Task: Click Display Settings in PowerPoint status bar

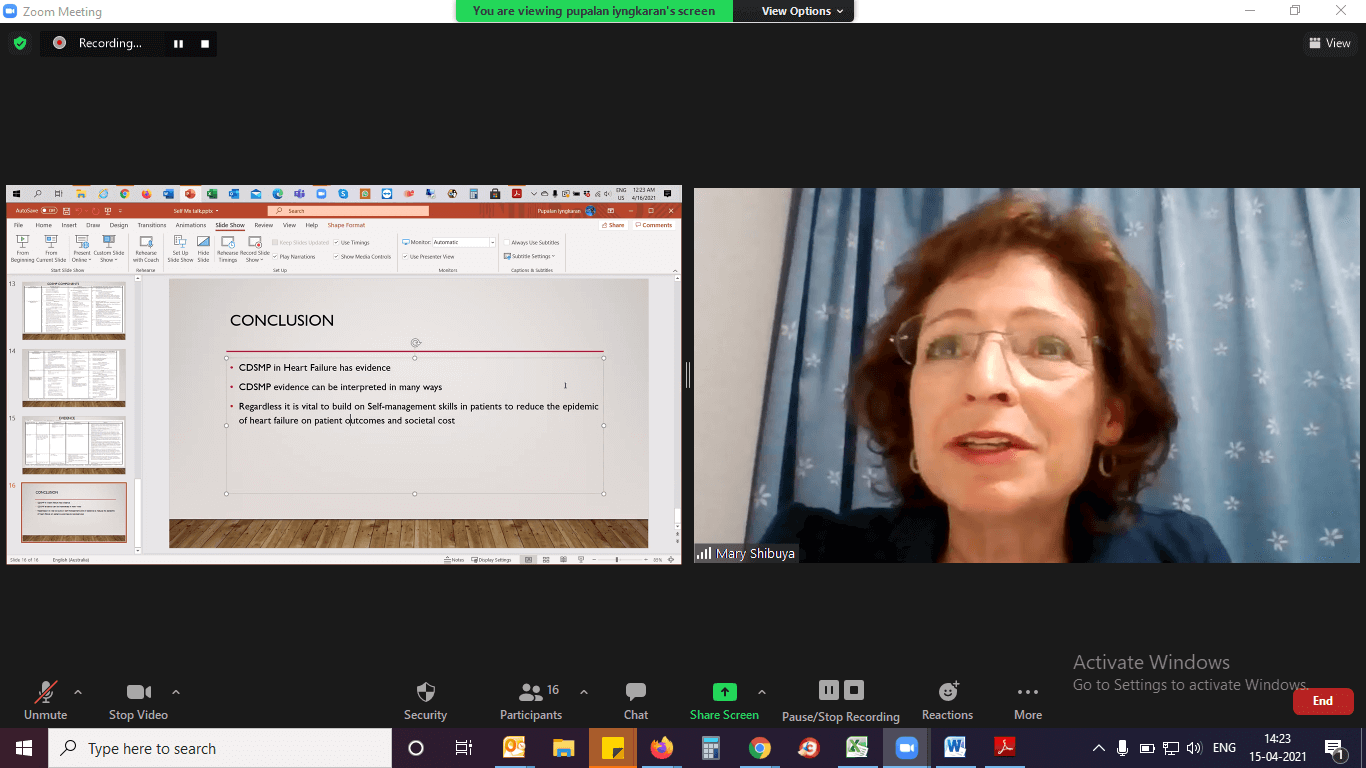Action: tap(491, 560)
